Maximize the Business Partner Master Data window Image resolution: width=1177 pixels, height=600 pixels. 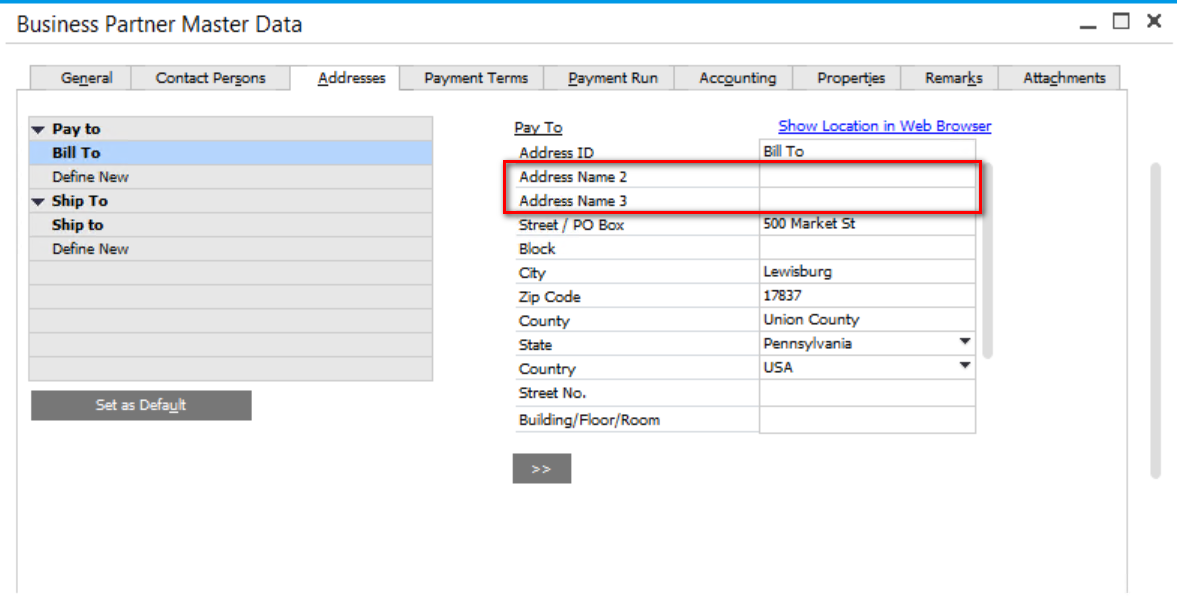pyautogui.click(x=1121, y=21)
